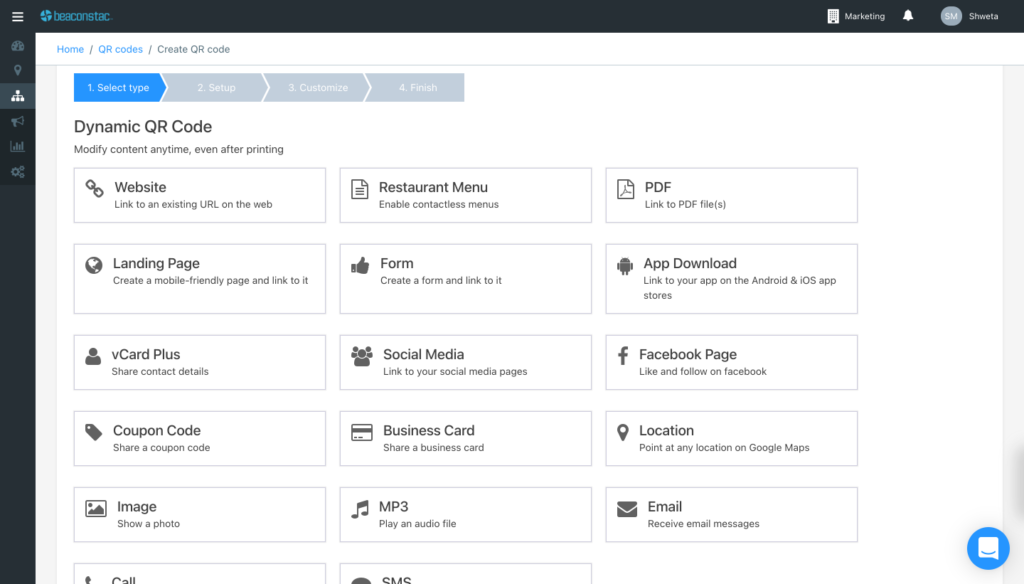Click 'Link to an existing URL on the web'
This screenshot has width=1024, height=584.
(193, 204)
